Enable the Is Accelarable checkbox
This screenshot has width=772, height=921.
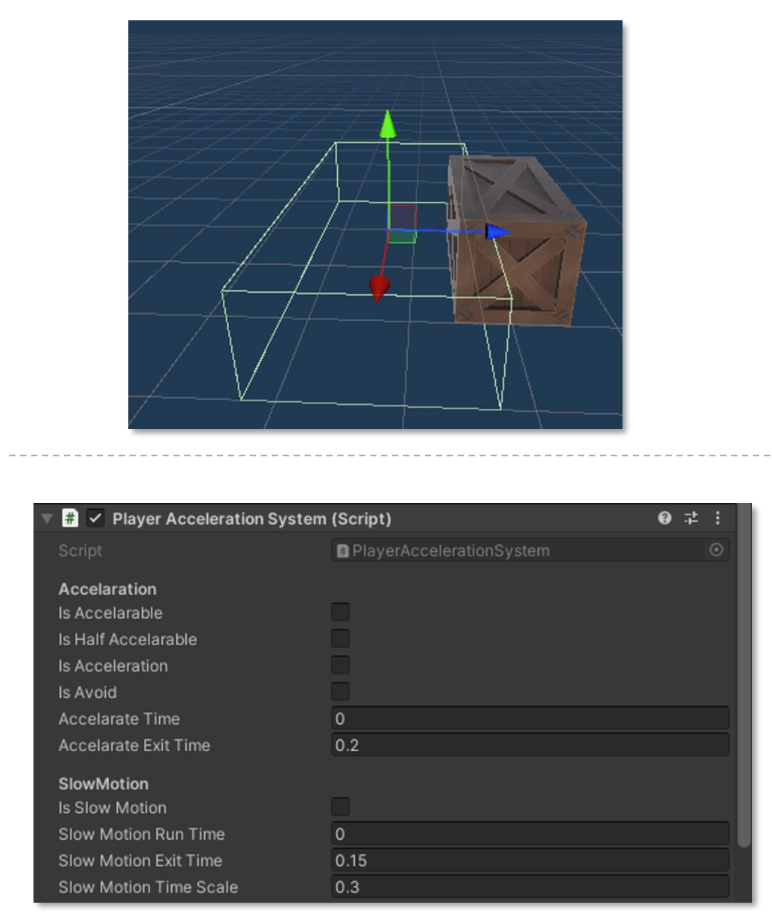(341, 613)
